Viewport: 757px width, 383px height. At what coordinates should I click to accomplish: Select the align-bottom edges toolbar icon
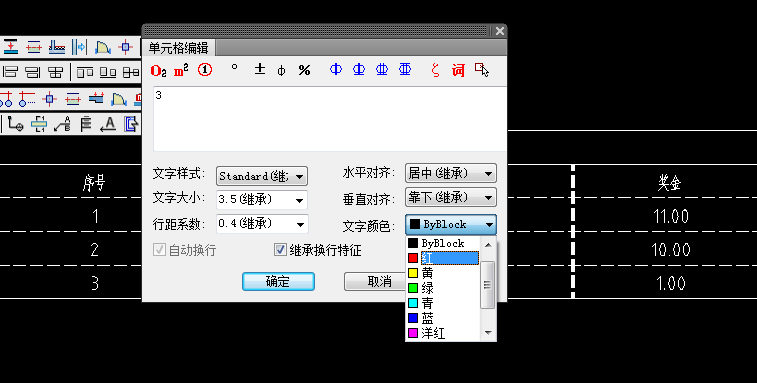(x=108, y=72)
